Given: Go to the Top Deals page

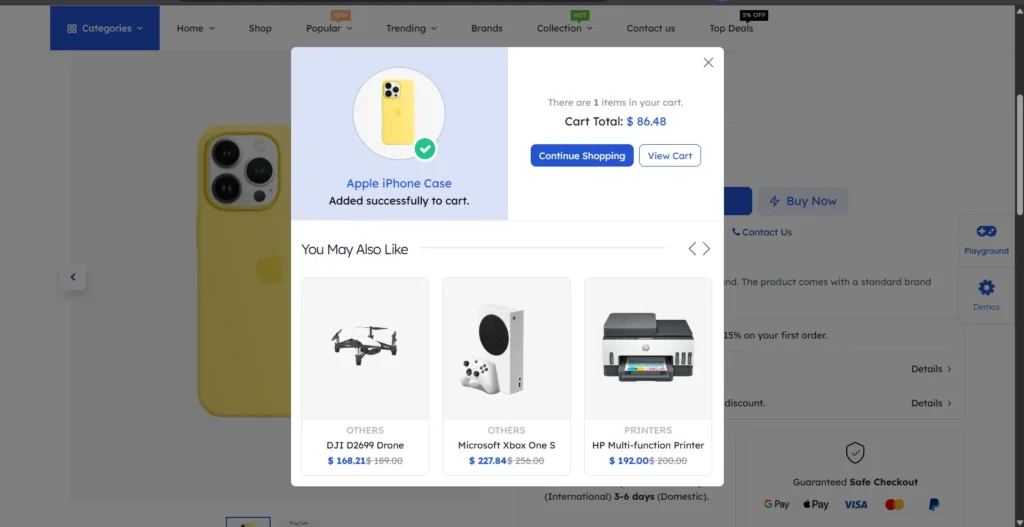Looking at the screenshot, I should click(x=731, y=28).
